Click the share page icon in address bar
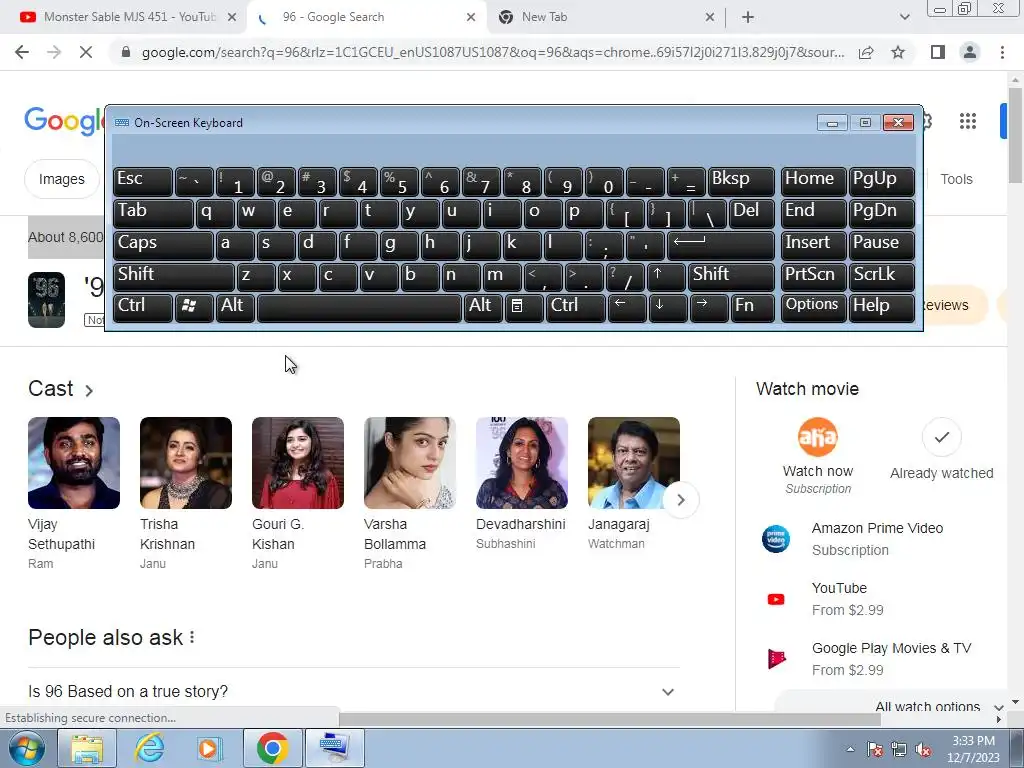The image size is (1024, 768). pyautogui.click(x=866, y=52)
